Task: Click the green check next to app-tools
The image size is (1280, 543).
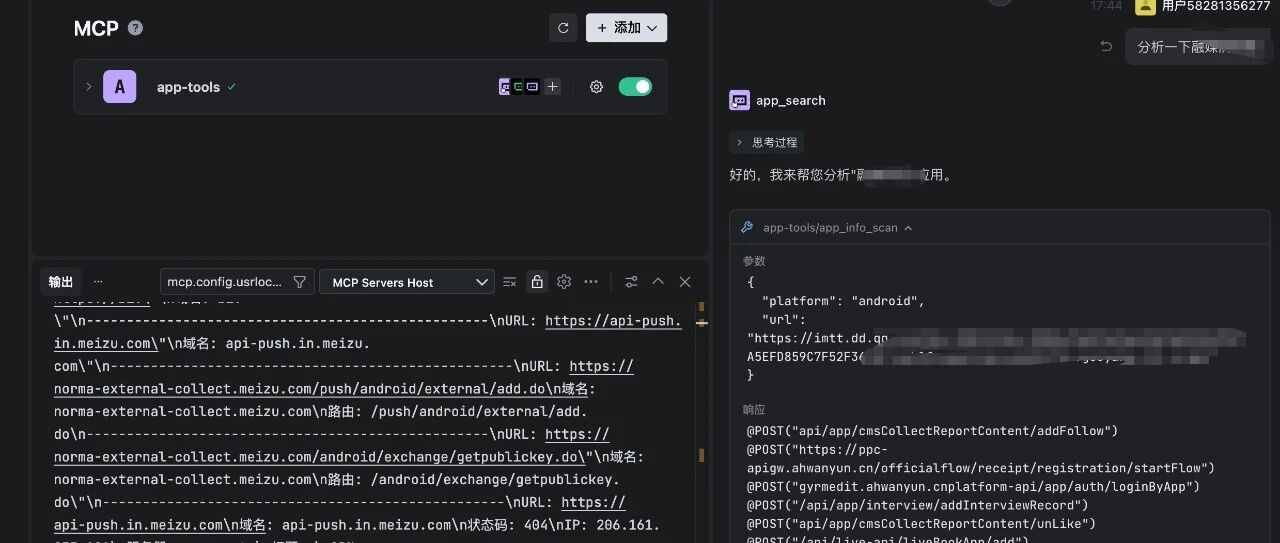Action: click(x=232, y=87)
